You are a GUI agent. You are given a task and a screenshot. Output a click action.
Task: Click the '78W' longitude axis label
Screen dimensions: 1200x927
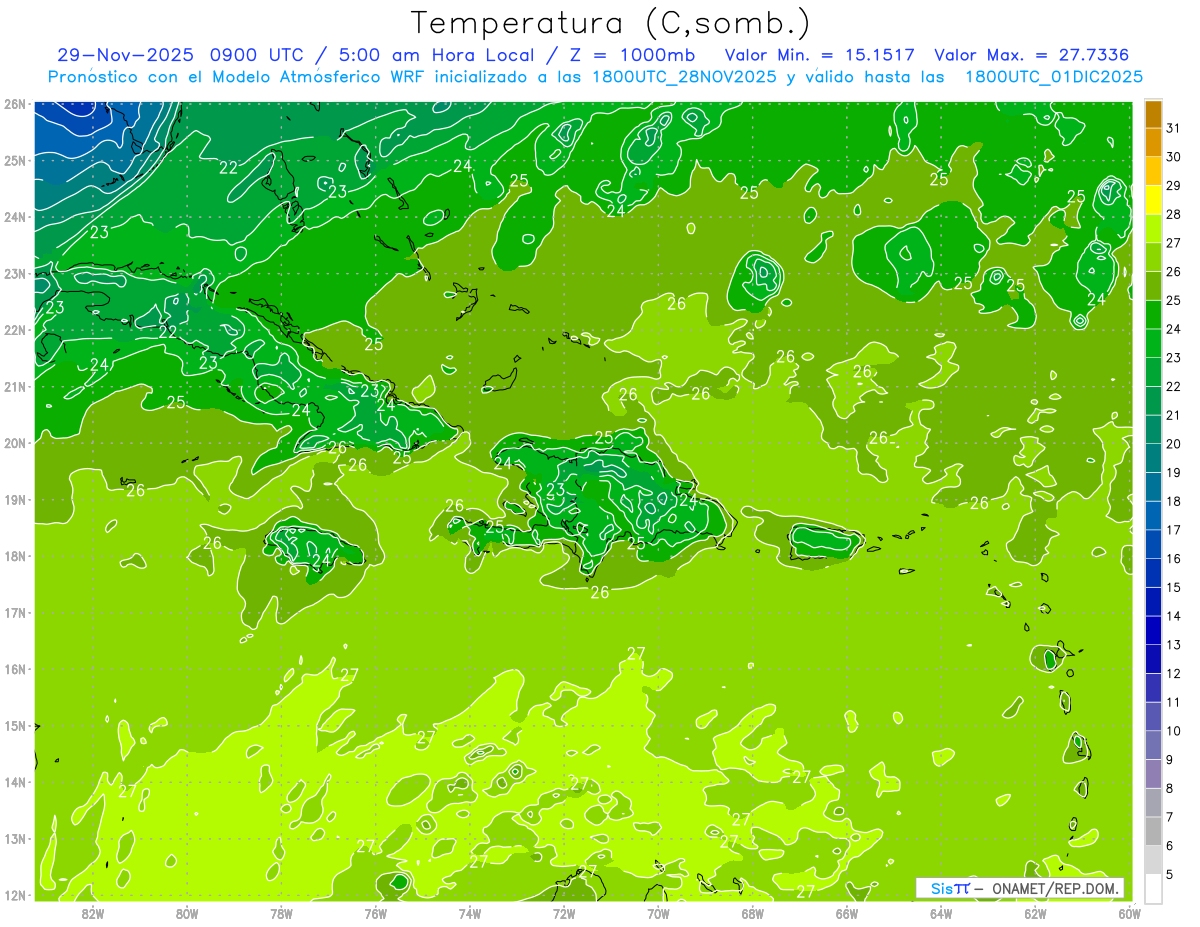tap(281, 913)
